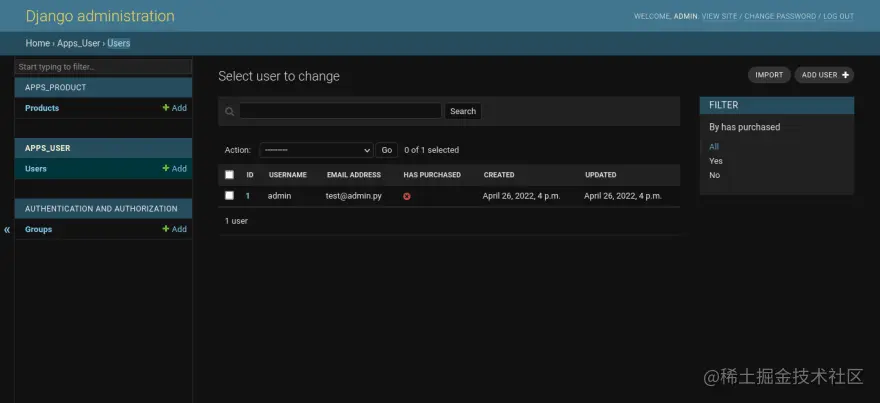Image resolution: width=880 pixels, height=403 pixels.
Task: Click the plus icon on Add User button
Action: click(x=845, y=75)
